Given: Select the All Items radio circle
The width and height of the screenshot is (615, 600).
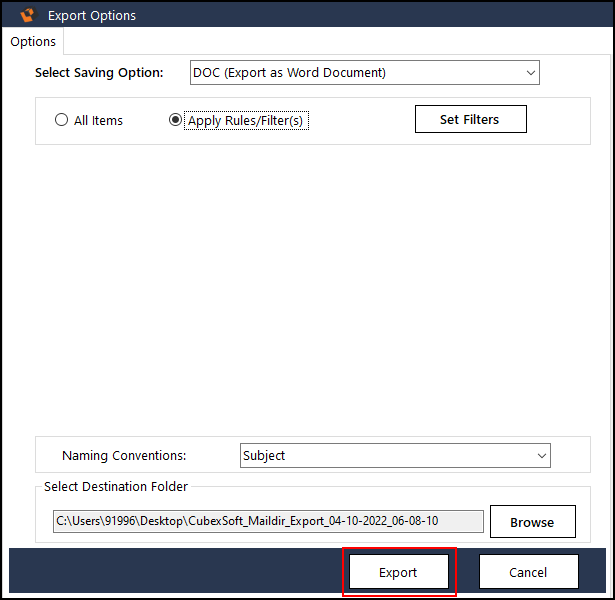Looking at the screenshot, I should [x=61, y=120].
